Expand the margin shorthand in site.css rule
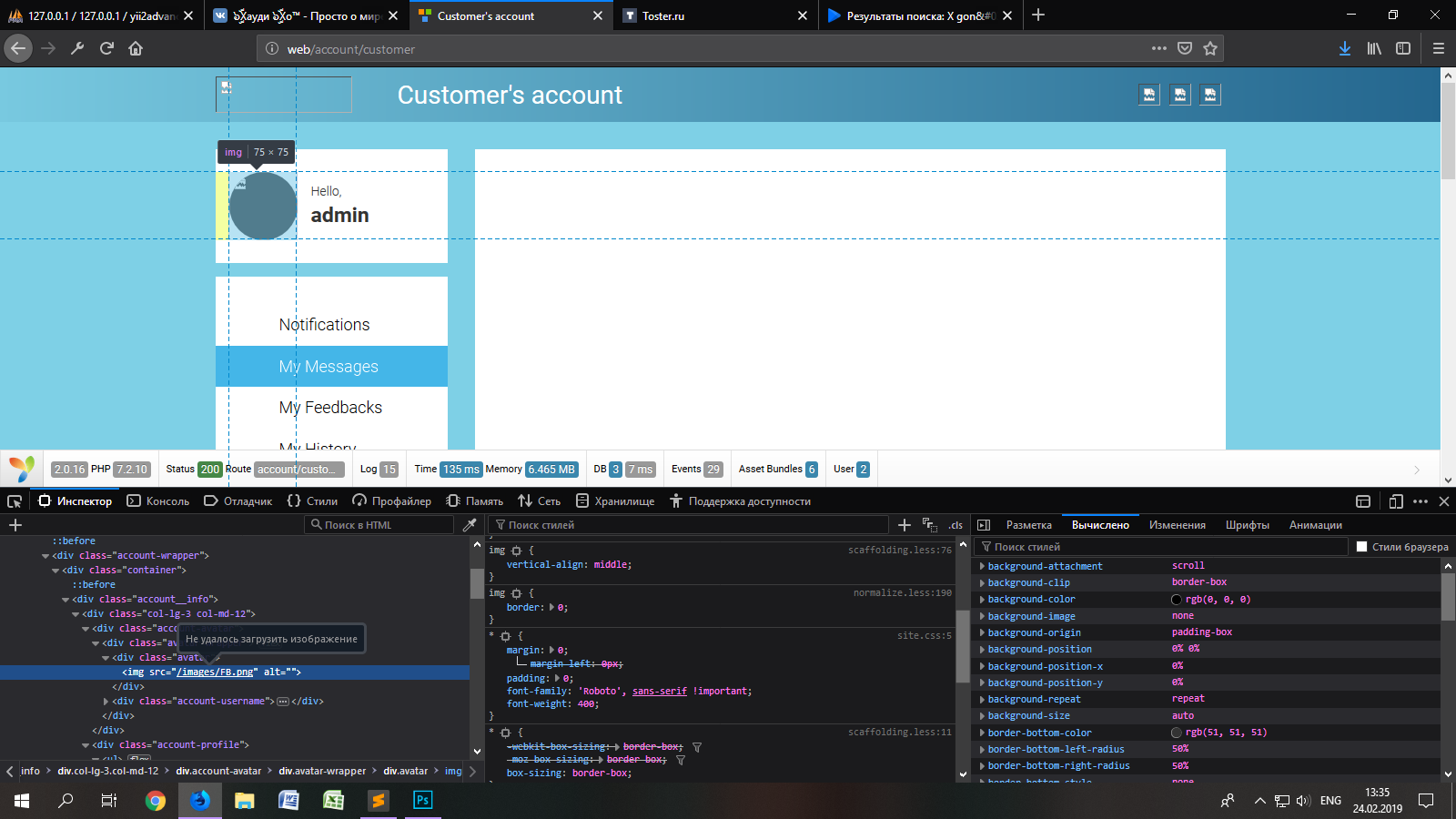The width and height of the screenshot is (1456, 819). pos(551,651)
